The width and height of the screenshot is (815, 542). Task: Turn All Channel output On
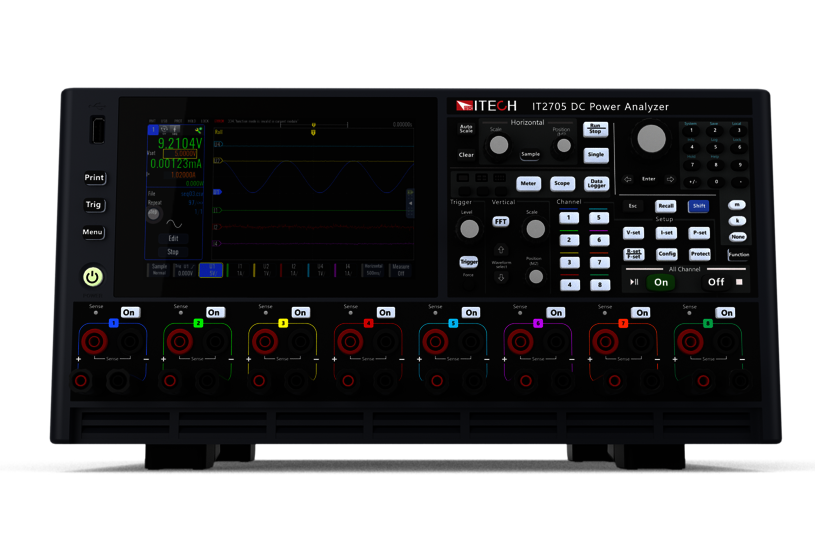[660, 282]
